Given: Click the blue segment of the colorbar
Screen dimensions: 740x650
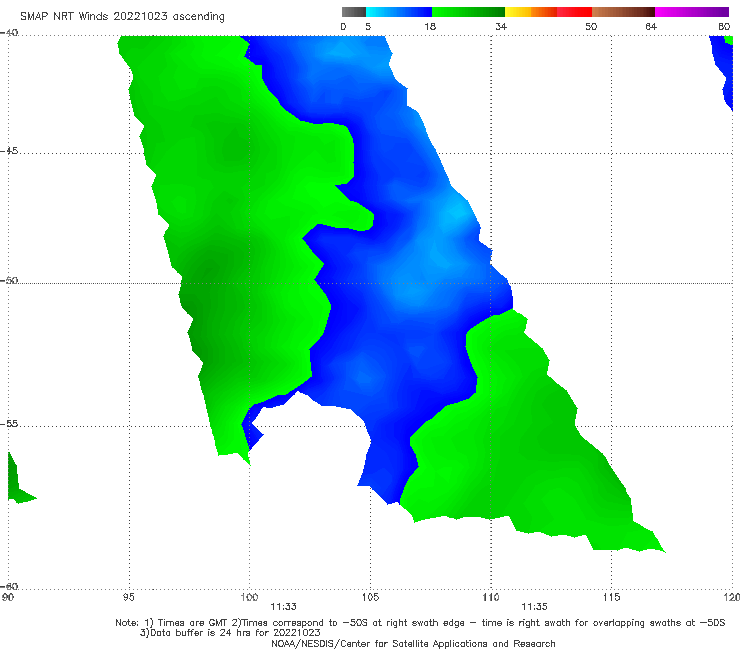Looking at the screenshot, I should [x=399, y=12].
